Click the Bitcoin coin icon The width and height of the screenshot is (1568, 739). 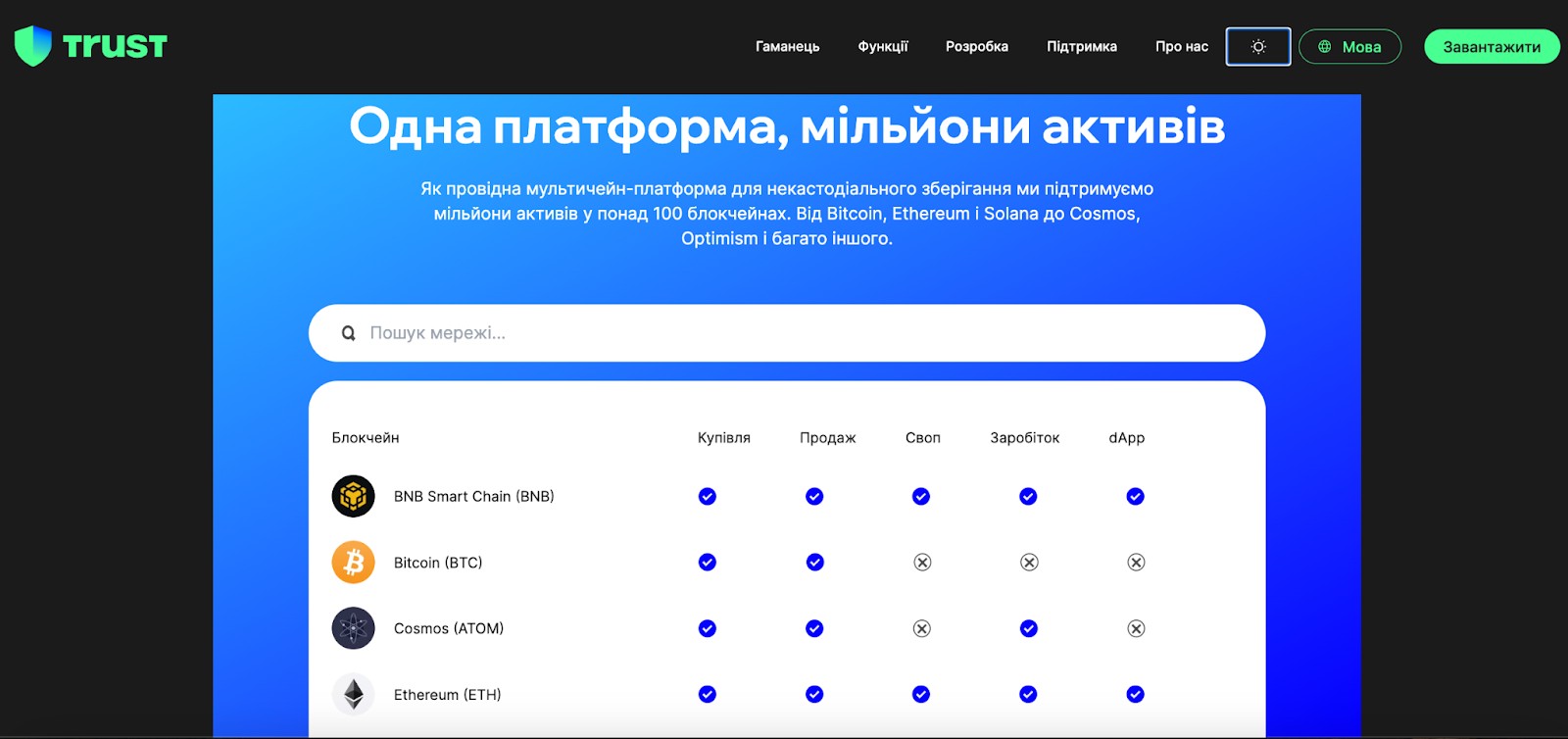353,563
